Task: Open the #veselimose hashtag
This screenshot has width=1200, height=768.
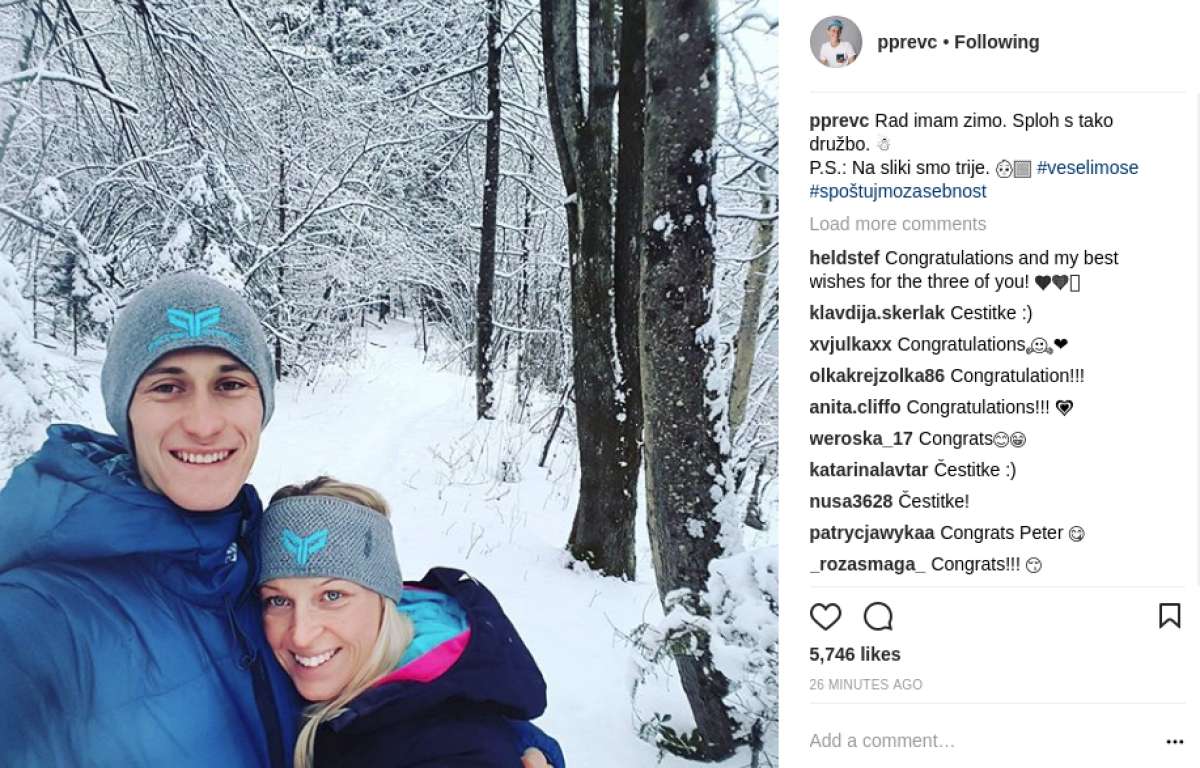Action: click(1087, 168)
